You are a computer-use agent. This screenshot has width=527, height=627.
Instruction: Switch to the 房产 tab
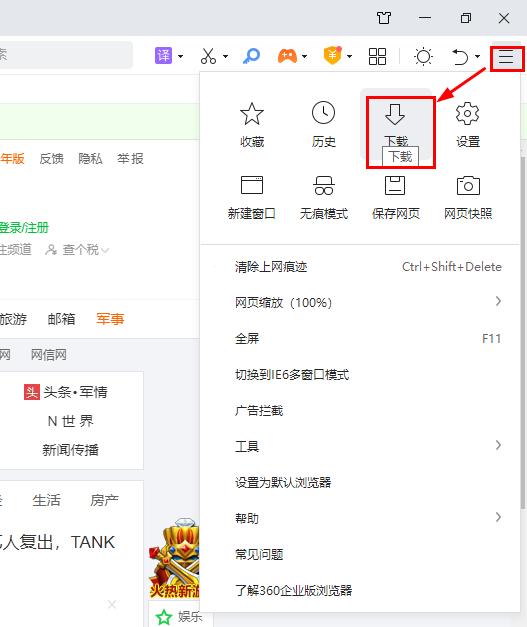click(x=104, y=500)
